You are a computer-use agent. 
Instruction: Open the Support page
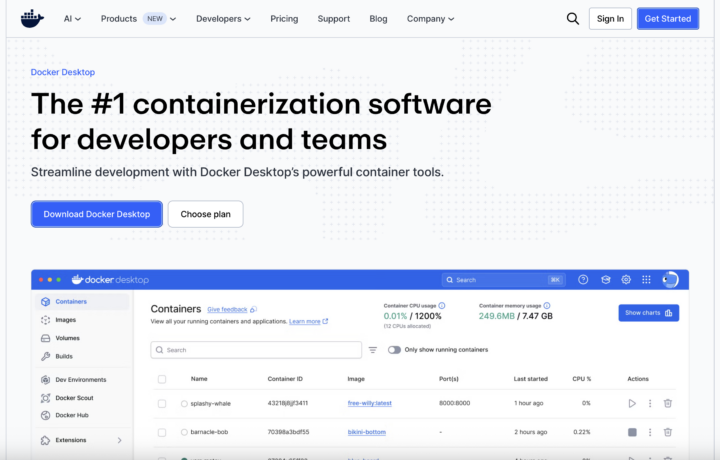tap(334, 19)
